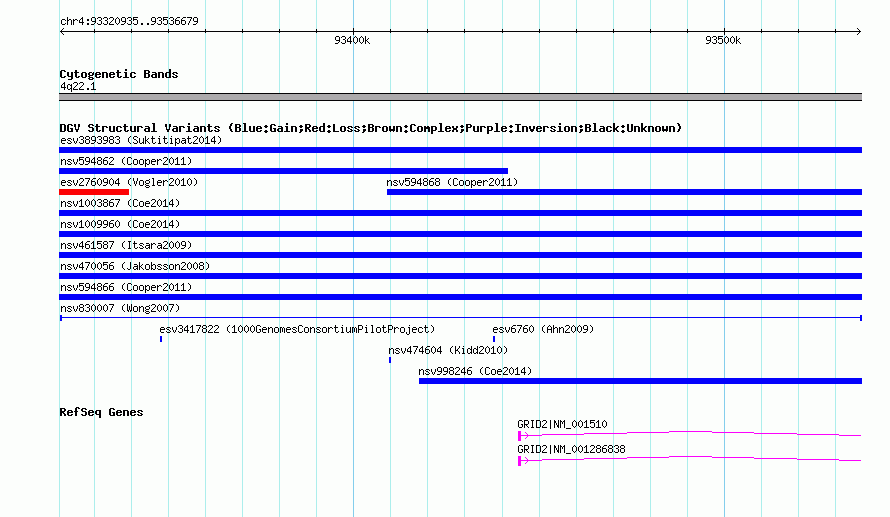Click the chr4:93320935..93536679 coordinate label
This screenshot has height=517, width=890.
point(129,21)
